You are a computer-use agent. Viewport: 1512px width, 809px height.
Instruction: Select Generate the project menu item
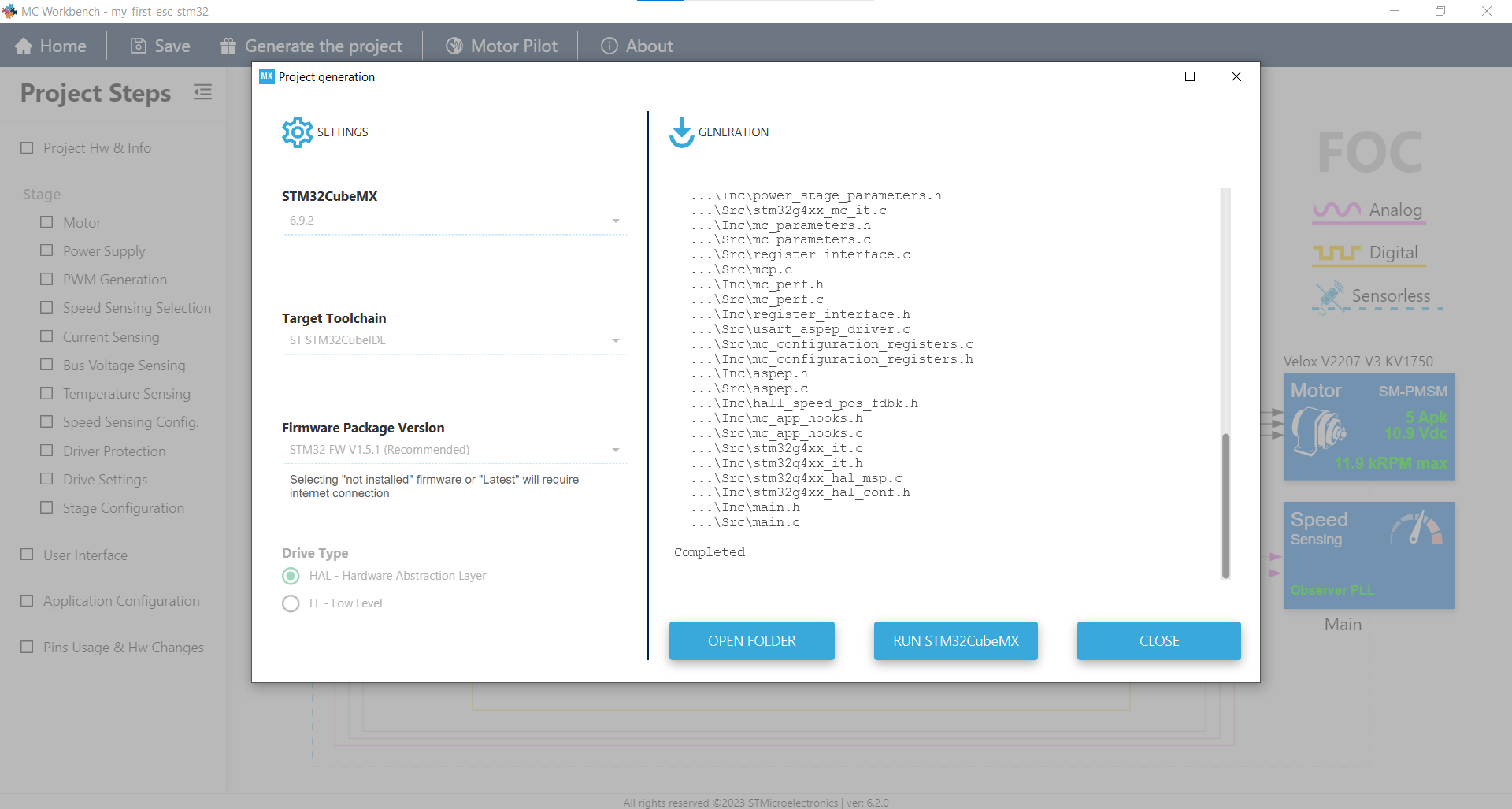(323, 46)
